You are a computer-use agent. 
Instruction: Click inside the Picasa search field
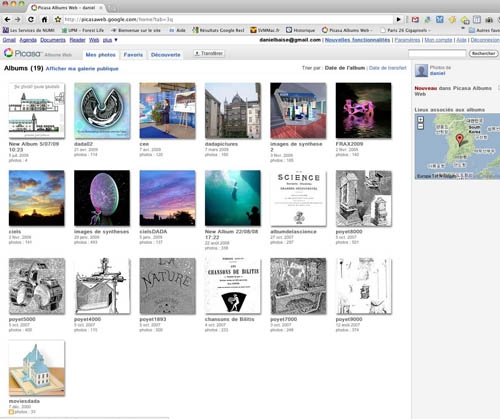[437, 53]
